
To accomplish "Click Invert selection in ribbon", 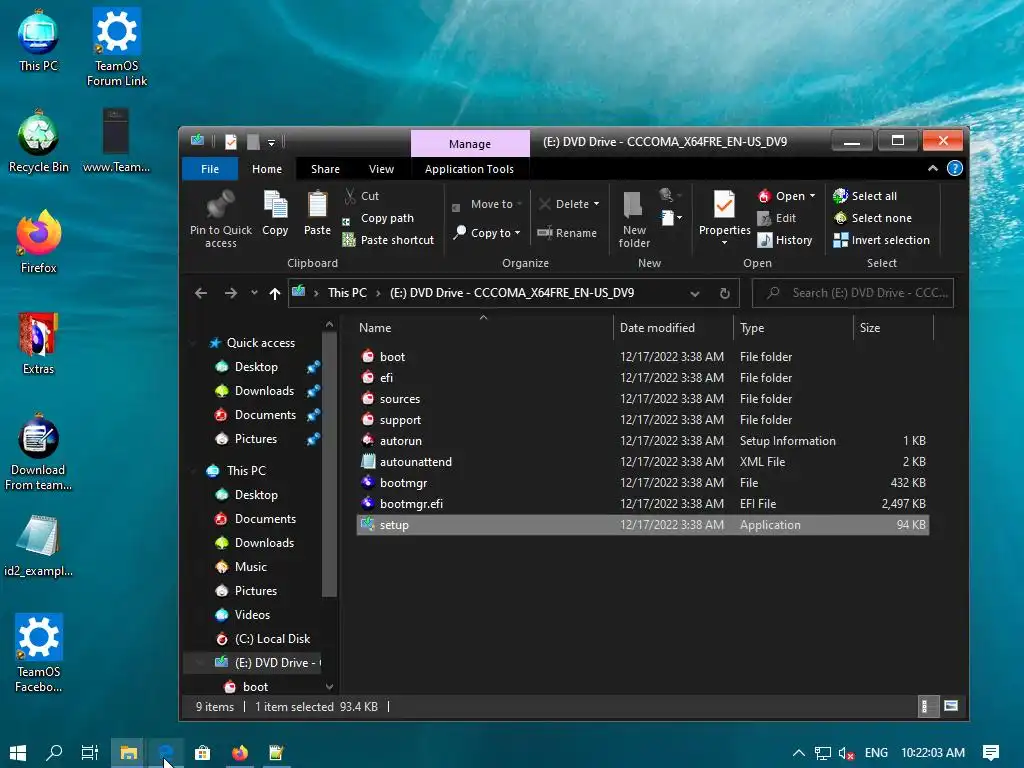I will pyautogui.click(x=881, y=240).
